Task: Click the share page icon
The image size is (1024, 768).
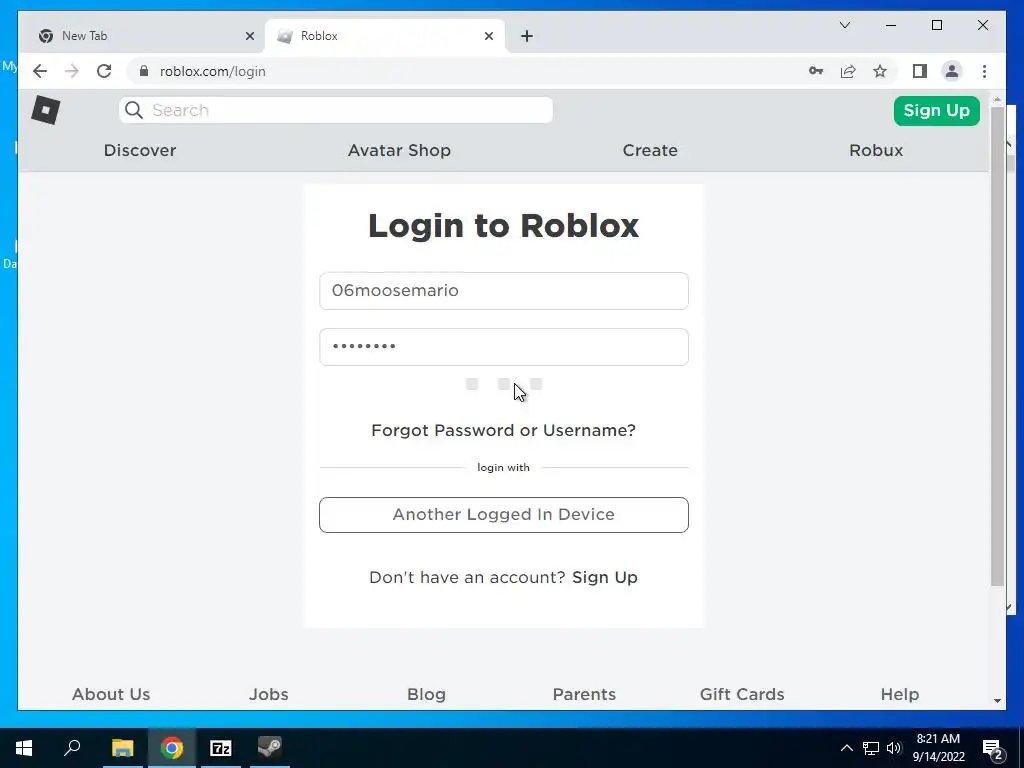Action: point(848,71)
